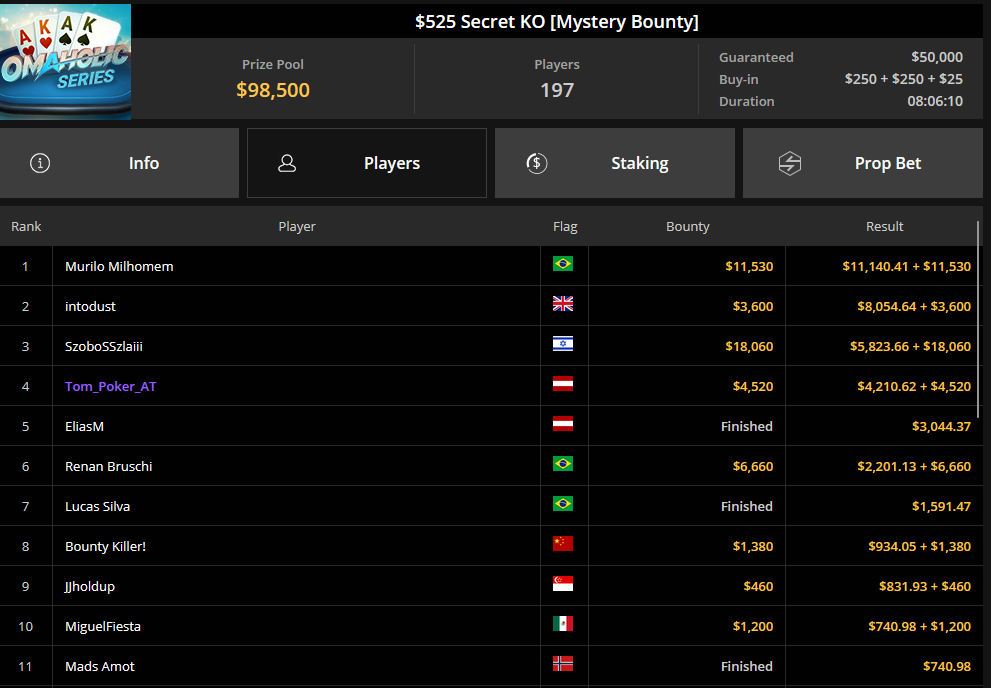This screenshot has width=991, height=688.
Task: Click Mads Amot's result $740.98
Action: tap(947, 667)
